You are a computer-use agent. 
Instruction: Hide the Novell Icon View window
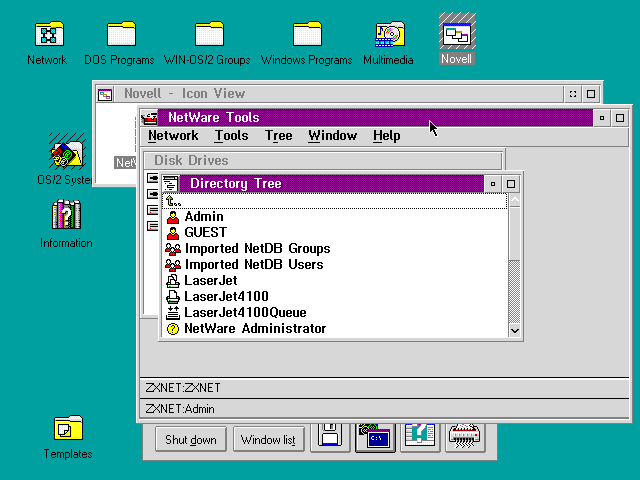click(x=573, y=94)
